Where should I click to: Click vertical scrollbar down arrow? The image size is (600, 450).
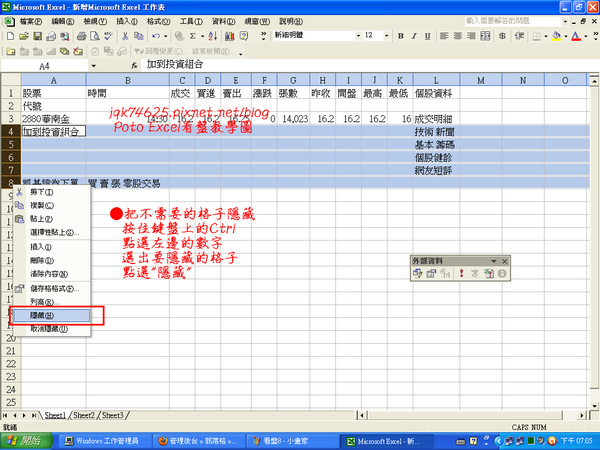click(594, 406)
